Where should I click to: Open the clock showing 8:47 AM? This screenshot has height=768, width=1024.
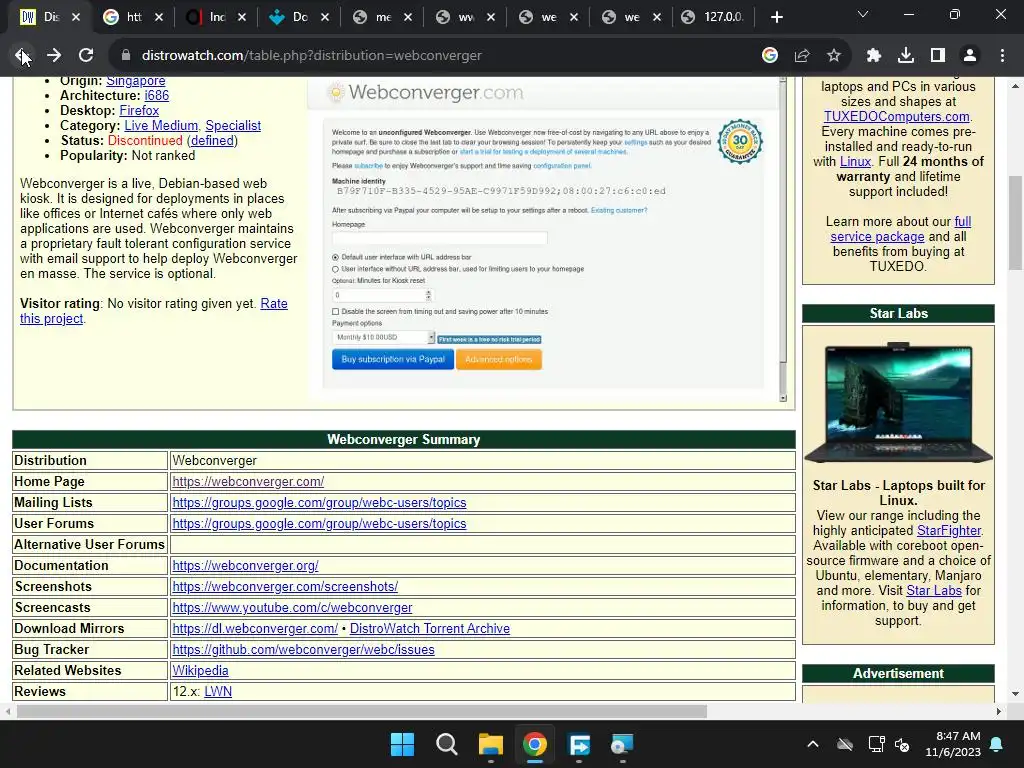[x=953, y=744]
